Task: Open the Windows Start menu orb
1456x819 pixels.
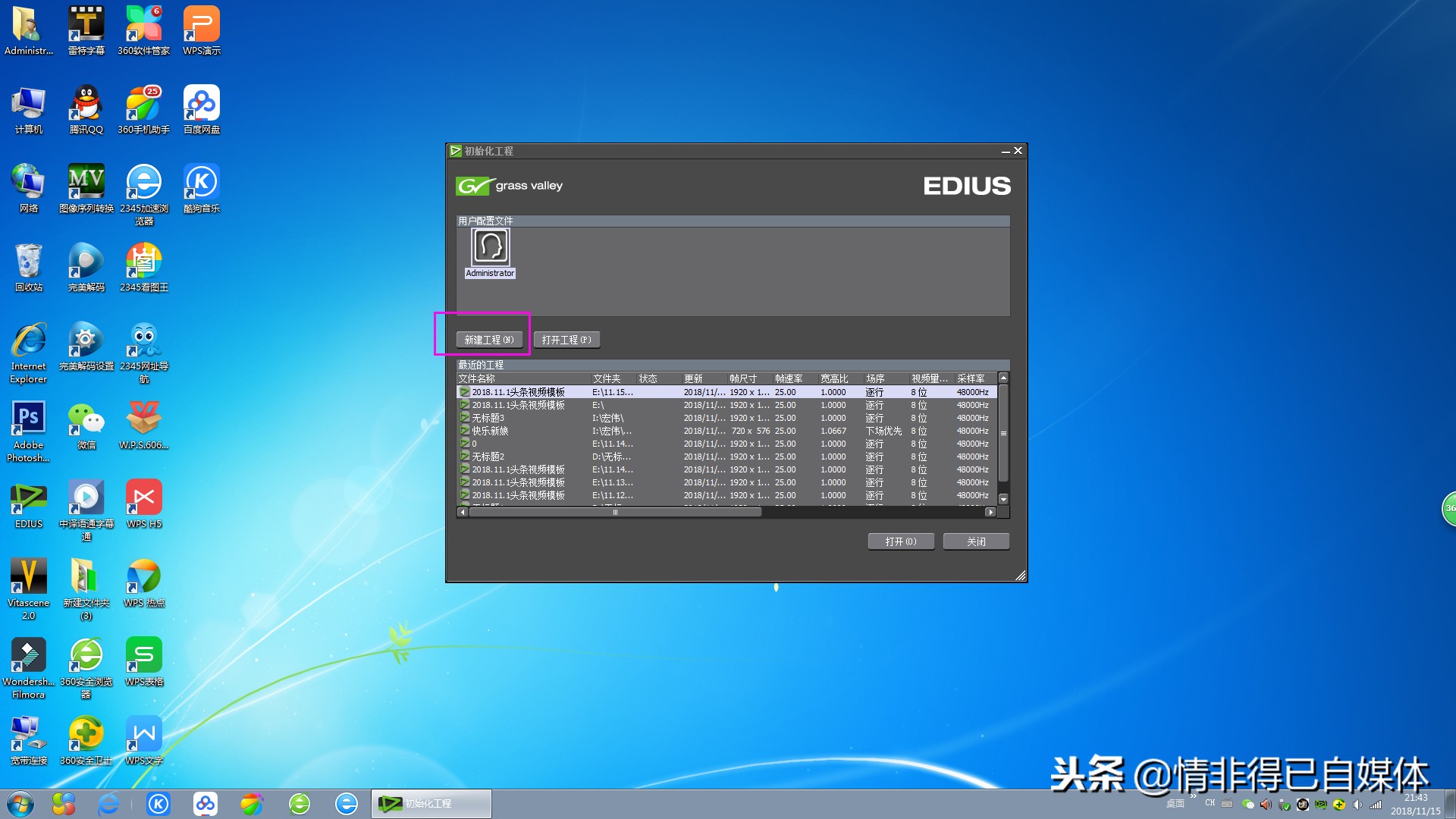Action: (20, 804)
